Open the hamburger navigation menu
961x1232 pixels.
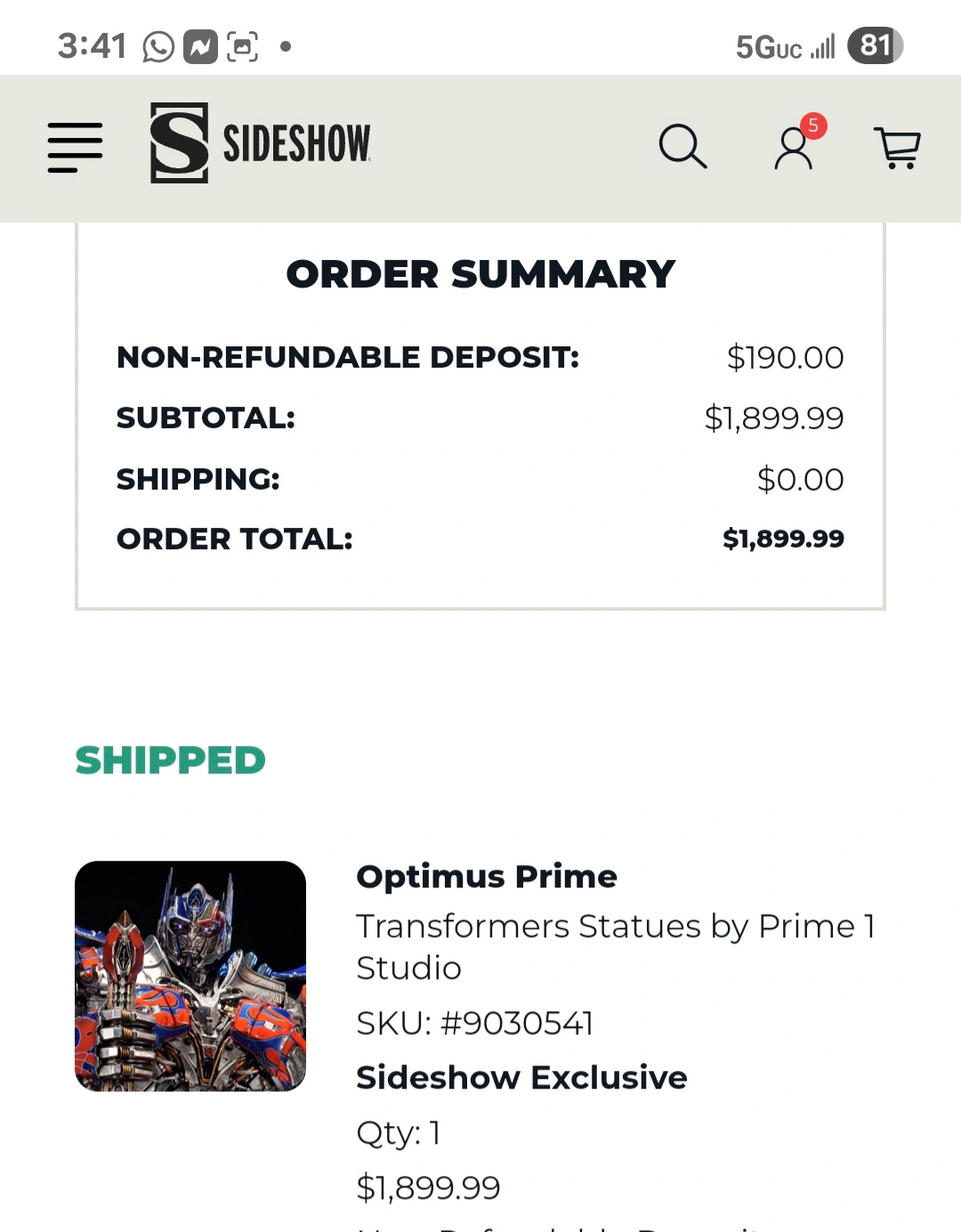[75, 147]
